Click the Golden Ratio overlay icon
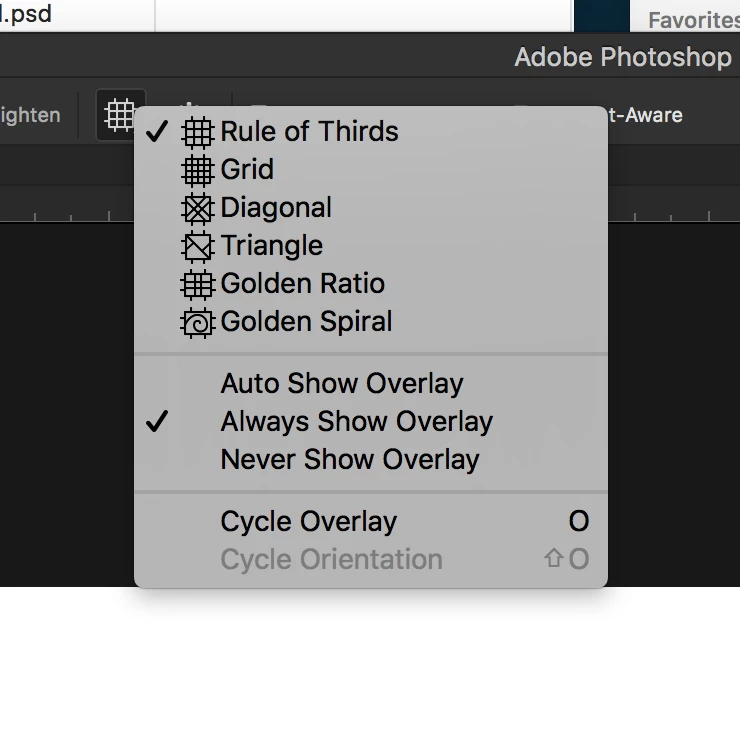The width and height of the screenshot is (740, 744). pos(197,284)
